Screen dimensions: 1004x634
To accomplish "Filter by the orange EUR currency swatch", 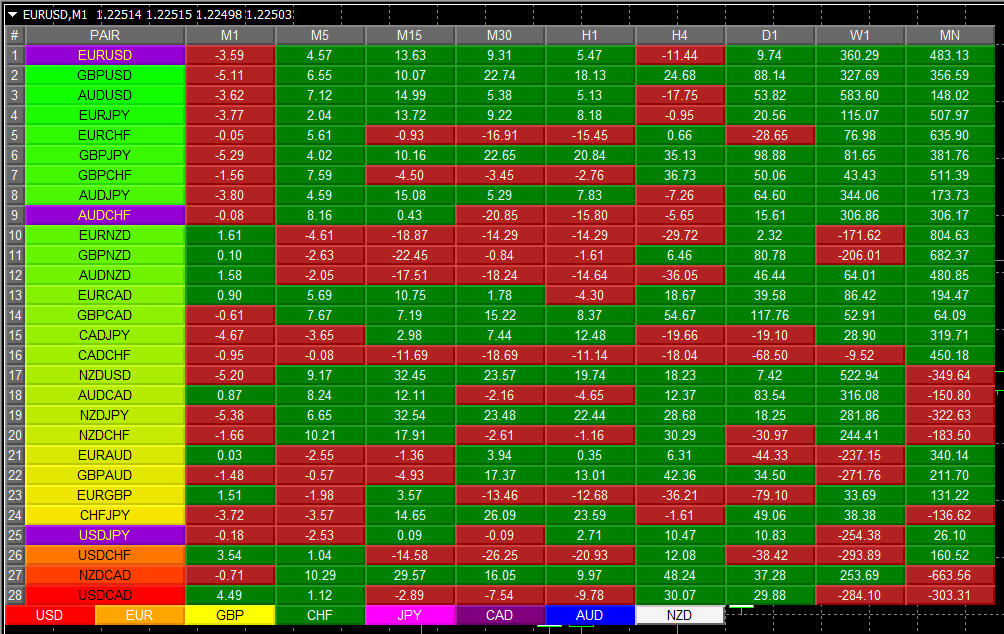I will (x=139, y=615).
